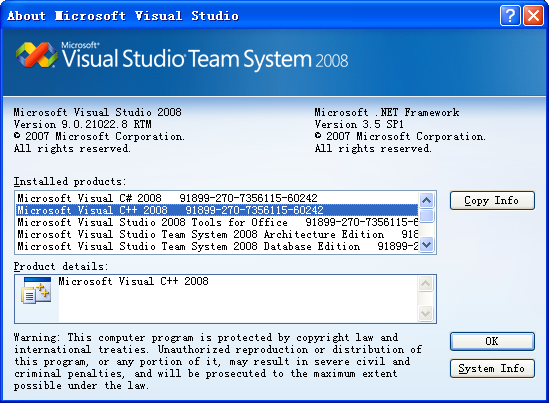
Task: Click the Visual C++ product details icon
Action: pos(36,290)
